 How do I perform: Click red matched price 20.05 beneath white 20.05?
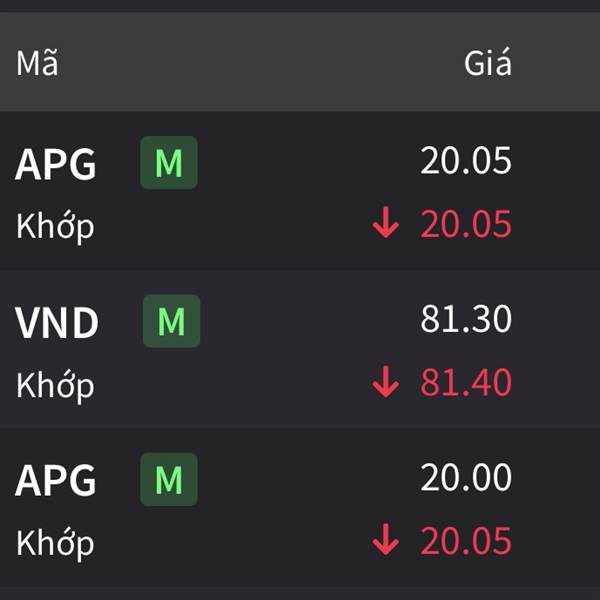(466, 223)
